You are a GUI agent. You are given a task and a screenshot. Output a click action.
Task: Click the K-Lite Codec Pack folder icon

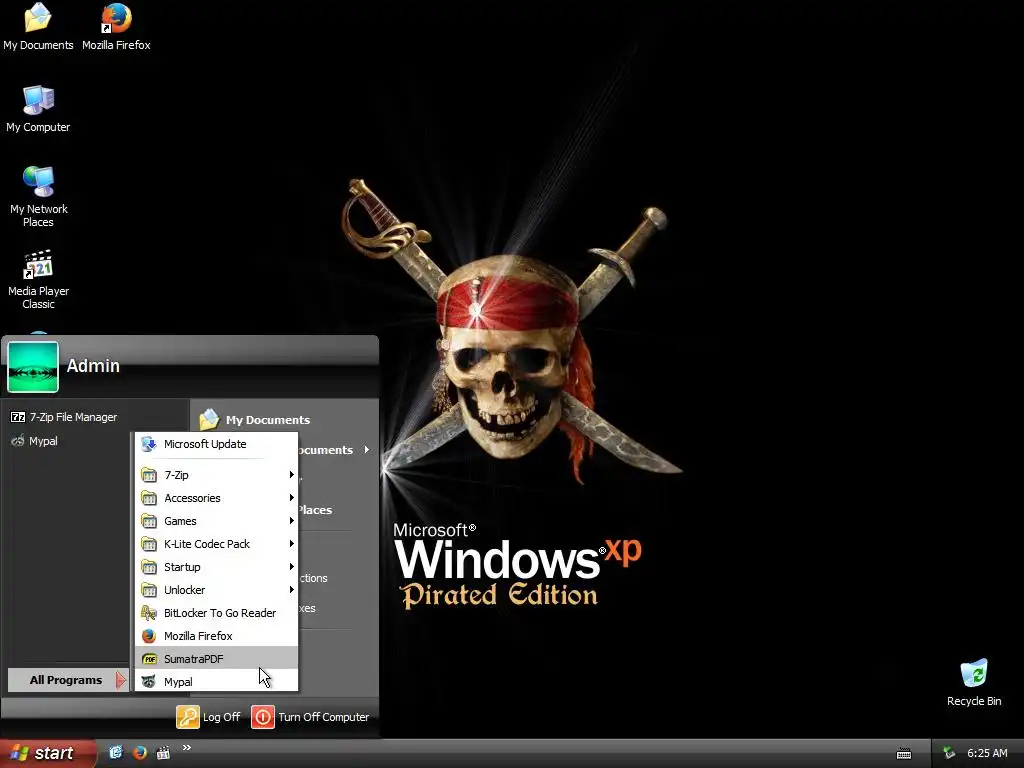(149, 543)
